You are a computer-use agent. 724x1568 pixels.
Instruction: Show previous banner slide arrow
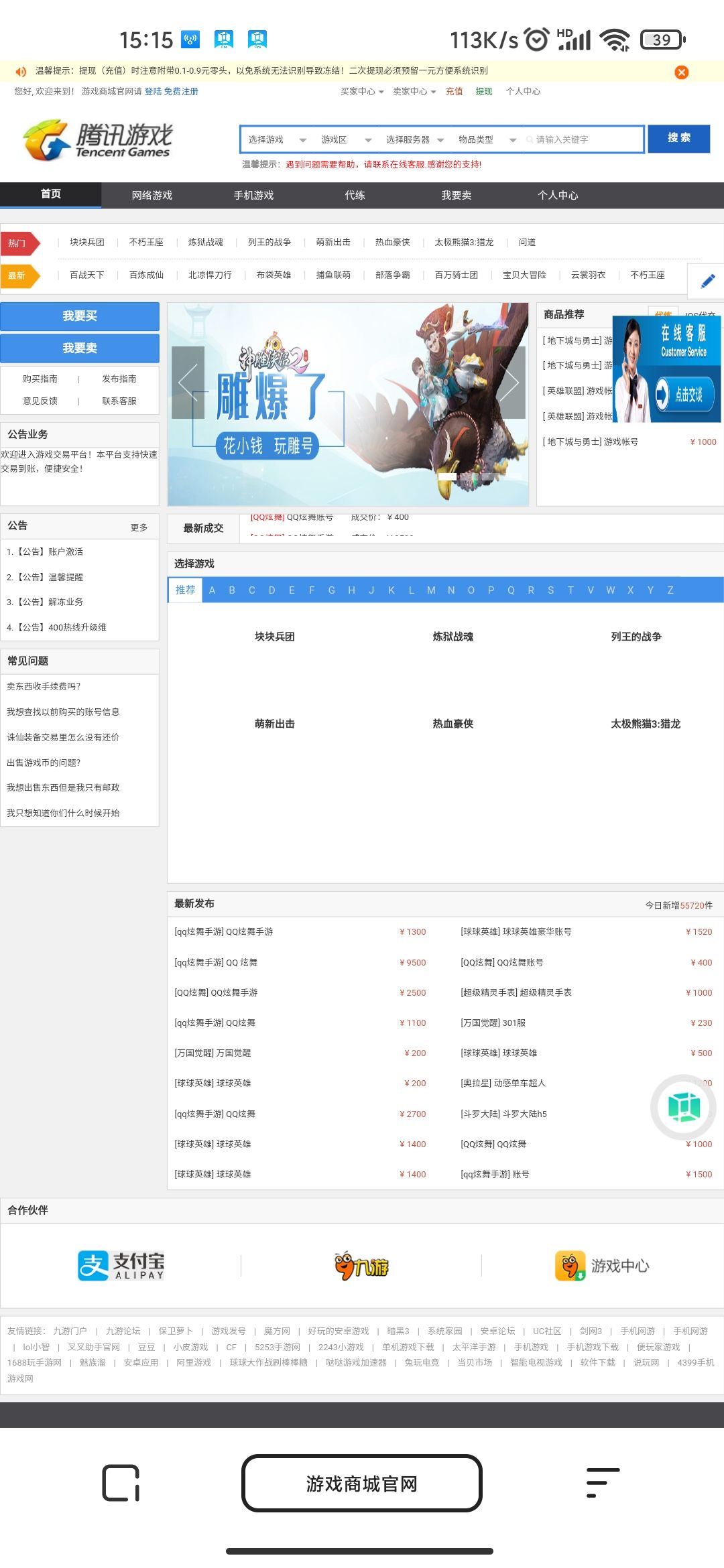coord(188,383)
